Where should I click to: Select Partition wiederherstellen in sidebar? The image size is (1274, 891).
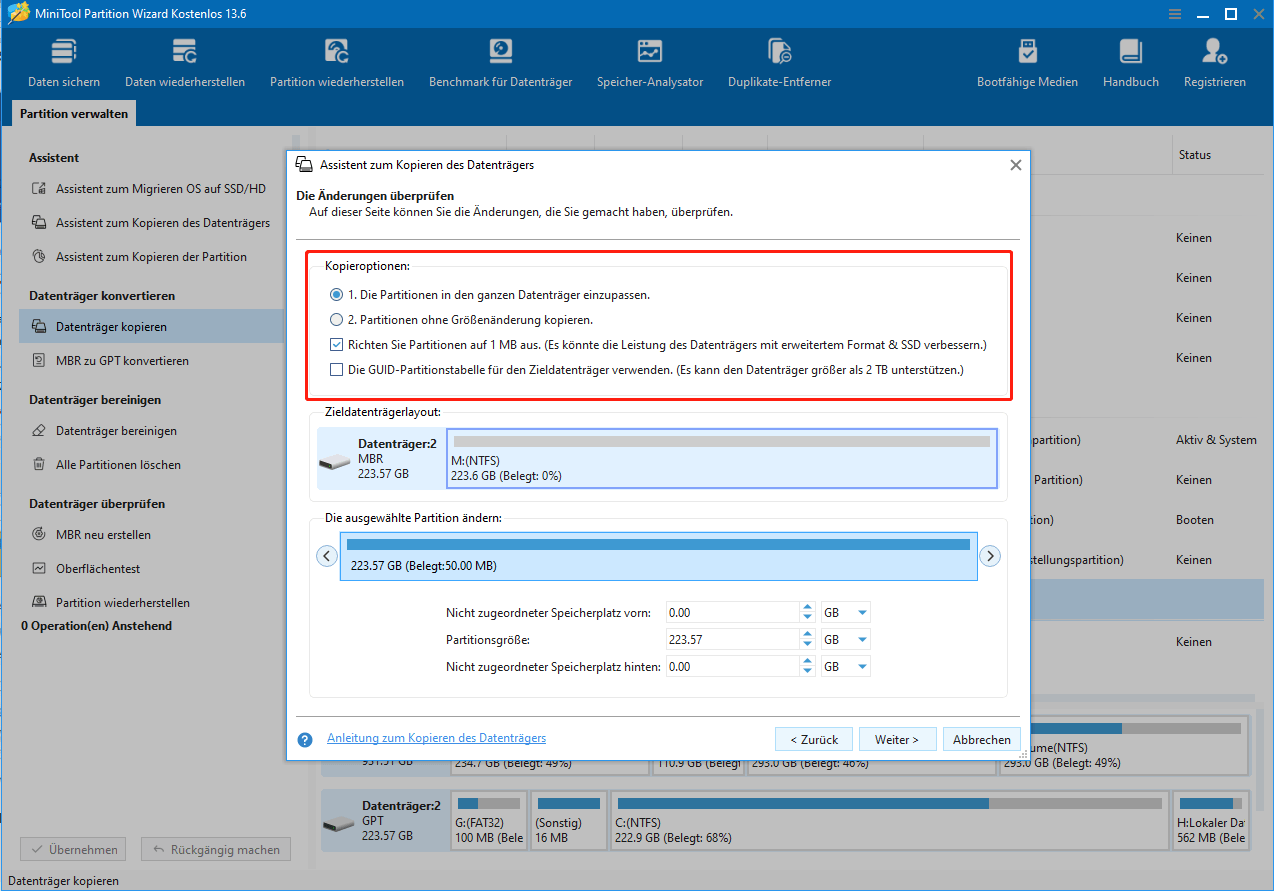(x=110, y=603)
